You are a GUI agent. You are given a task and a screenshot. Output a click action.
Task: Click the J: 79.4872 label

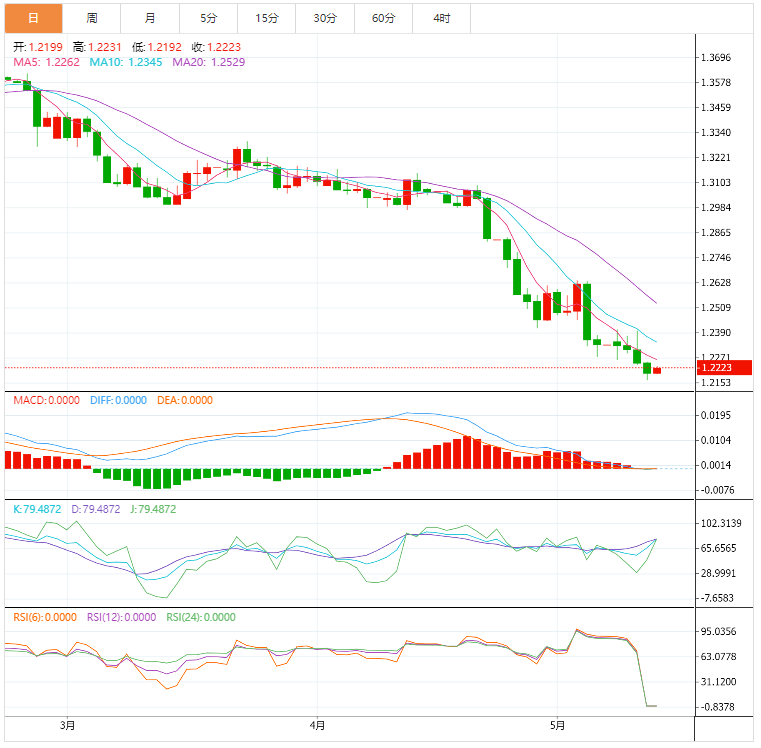tap(153, 509)
